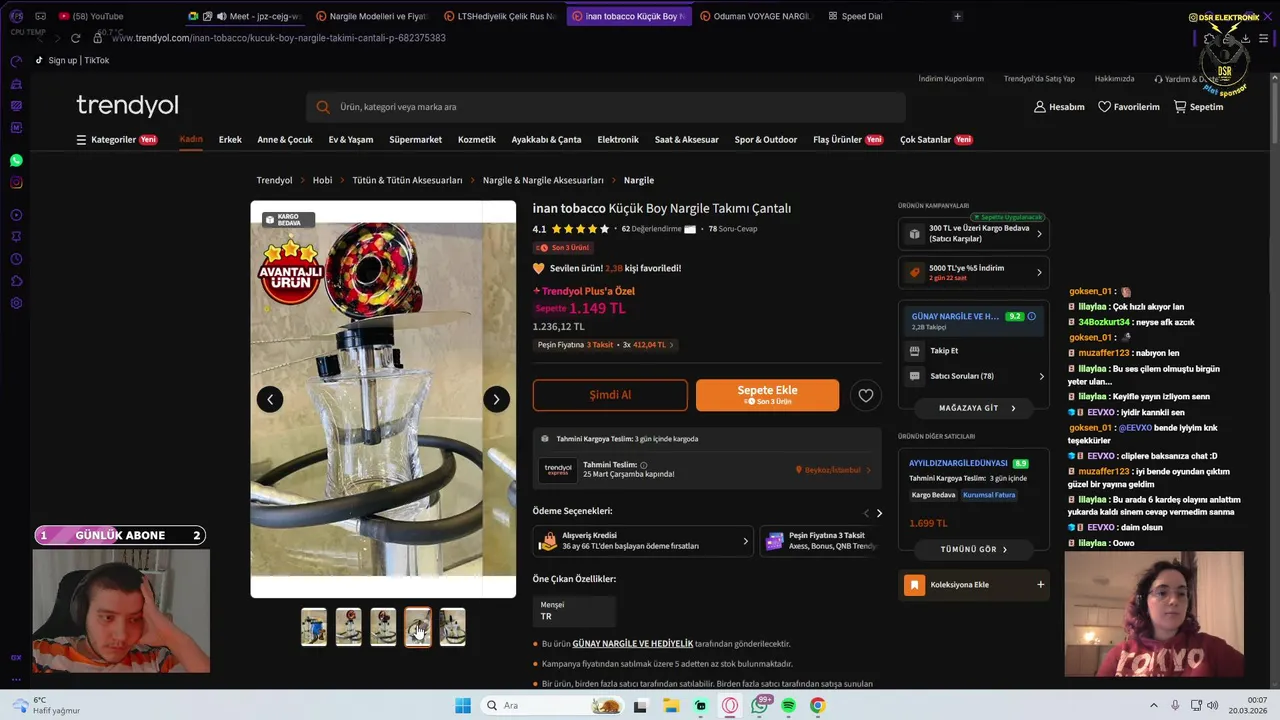Add to collection with plus icon
1280x720 pixels.
point(1040,585)
